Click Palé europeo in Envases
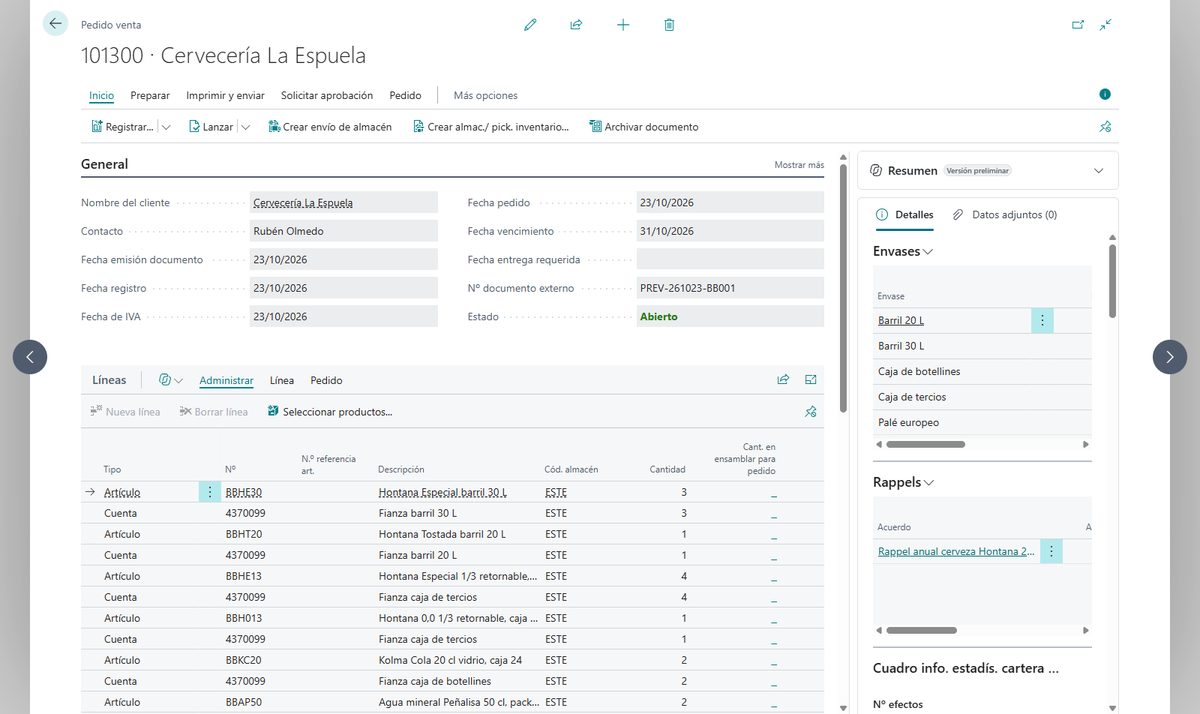This screenshot has height=714, width=1200. (x=909, y=422)
